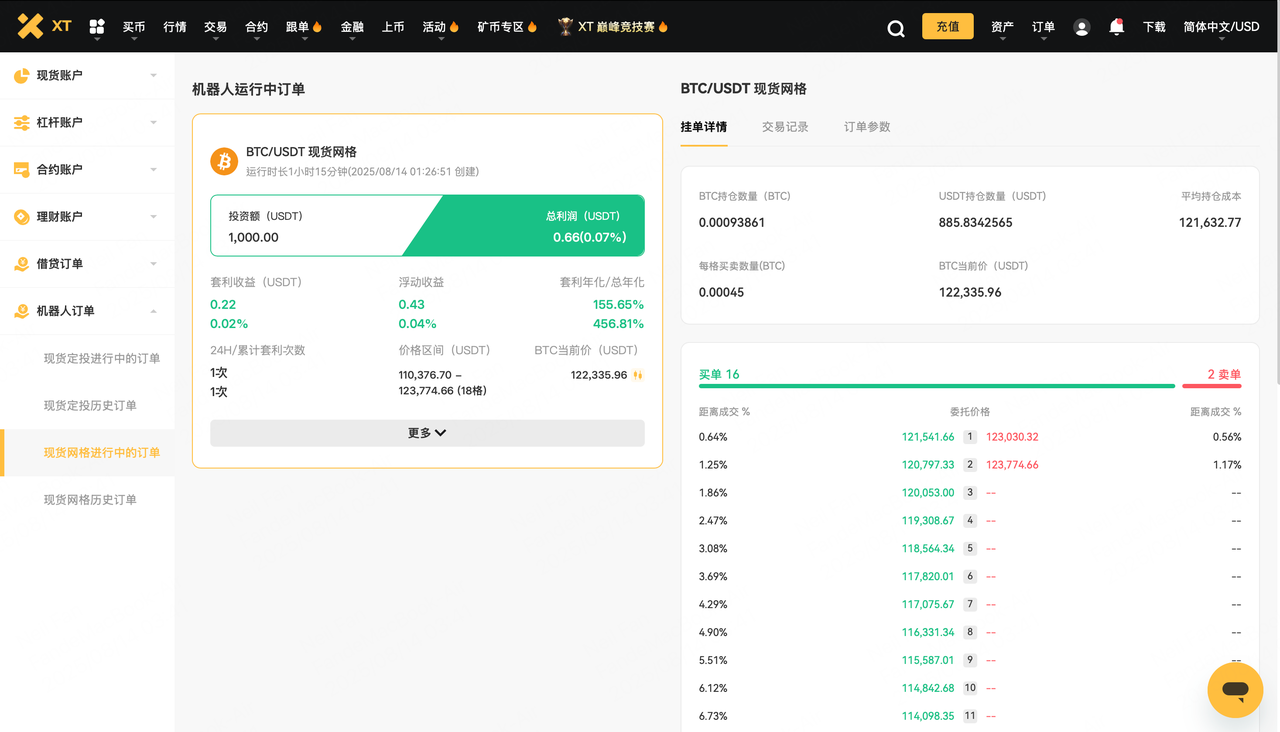Click the 下载 link in header
1280x732 pixels.
click(x=1154, y=27)
